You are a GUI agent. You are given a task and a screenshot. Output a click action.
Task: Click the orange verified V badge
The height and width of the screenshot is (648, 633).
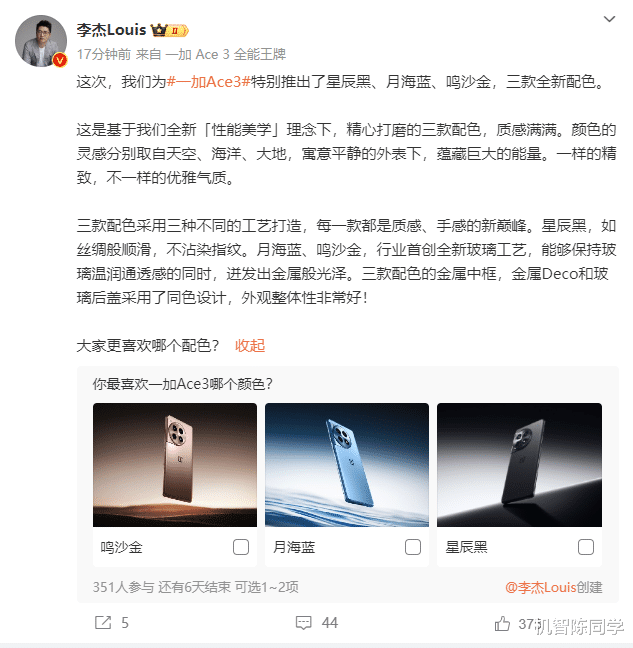[60, 60]
